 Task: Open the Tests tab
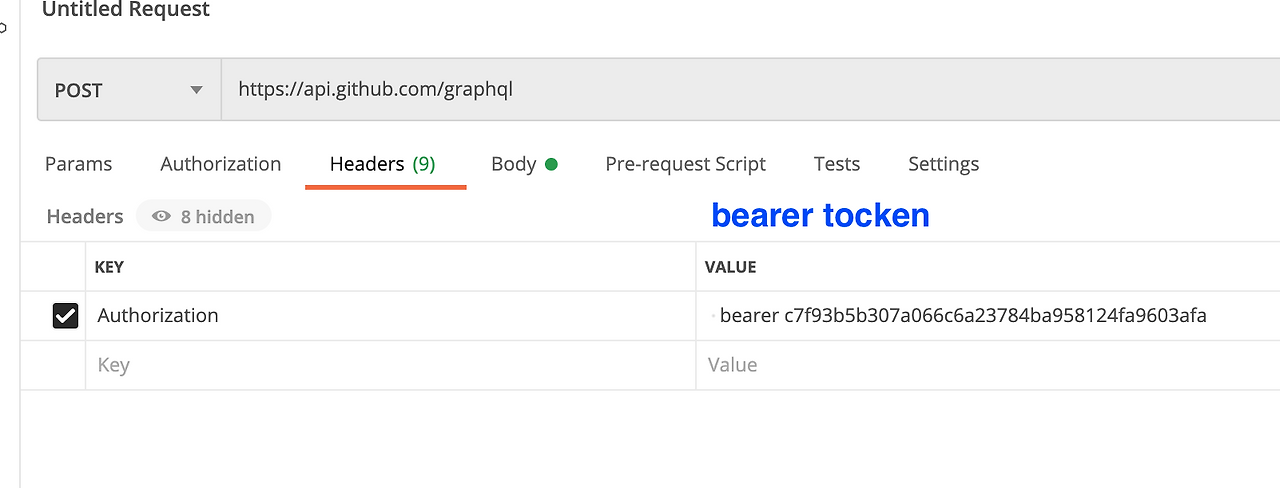837,164
